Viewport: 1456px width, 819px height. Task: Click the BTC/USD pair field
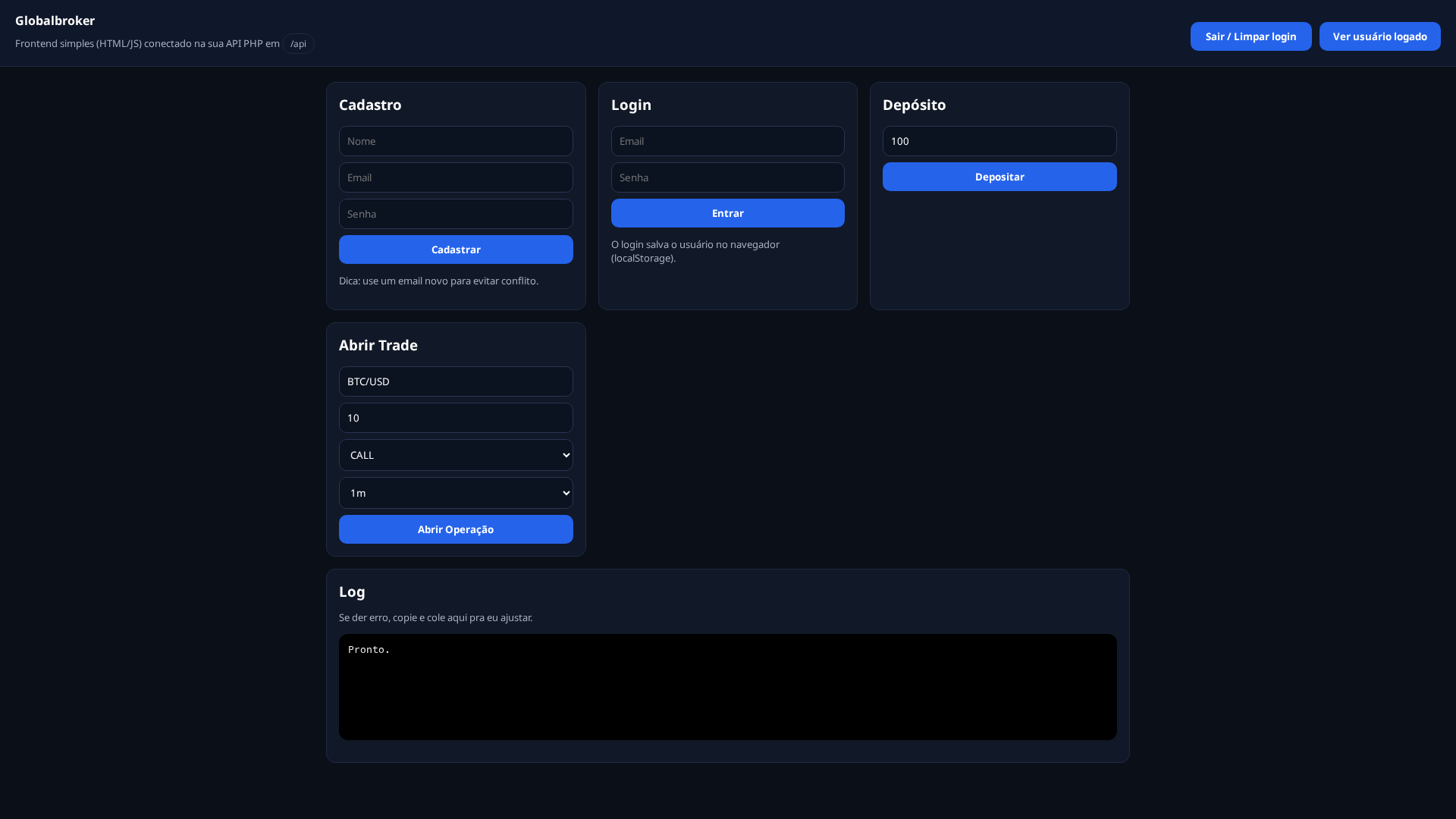(x=455, y=381)
